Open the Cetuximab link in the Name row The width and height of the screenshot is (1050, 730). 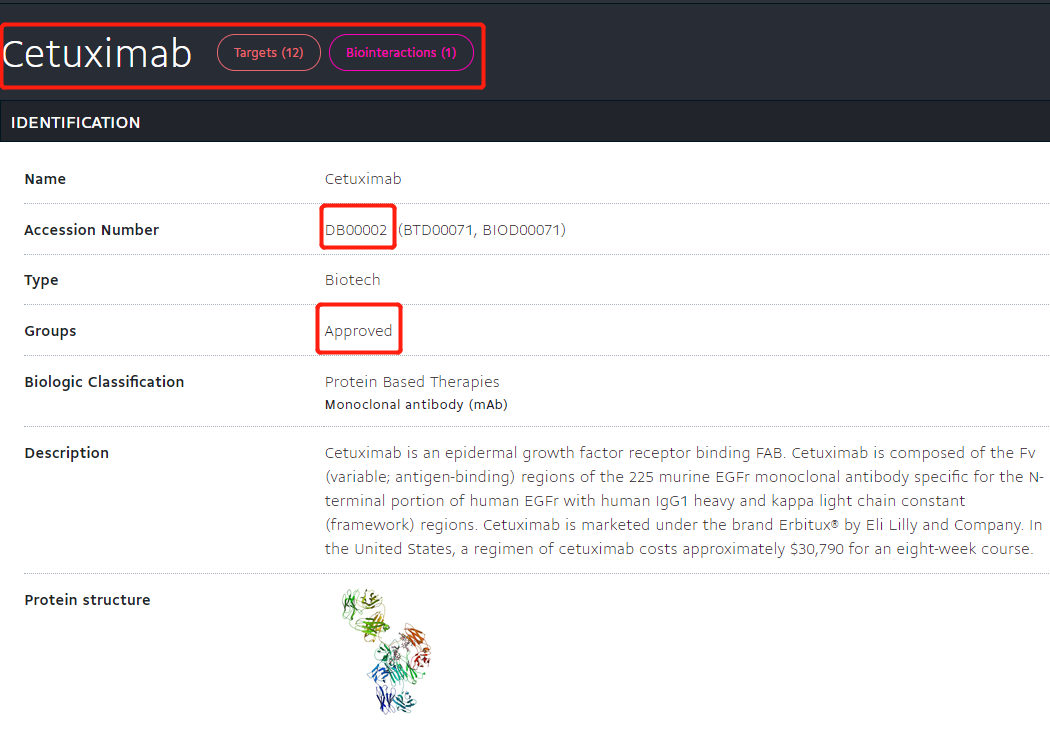click(x=362, y=178)
